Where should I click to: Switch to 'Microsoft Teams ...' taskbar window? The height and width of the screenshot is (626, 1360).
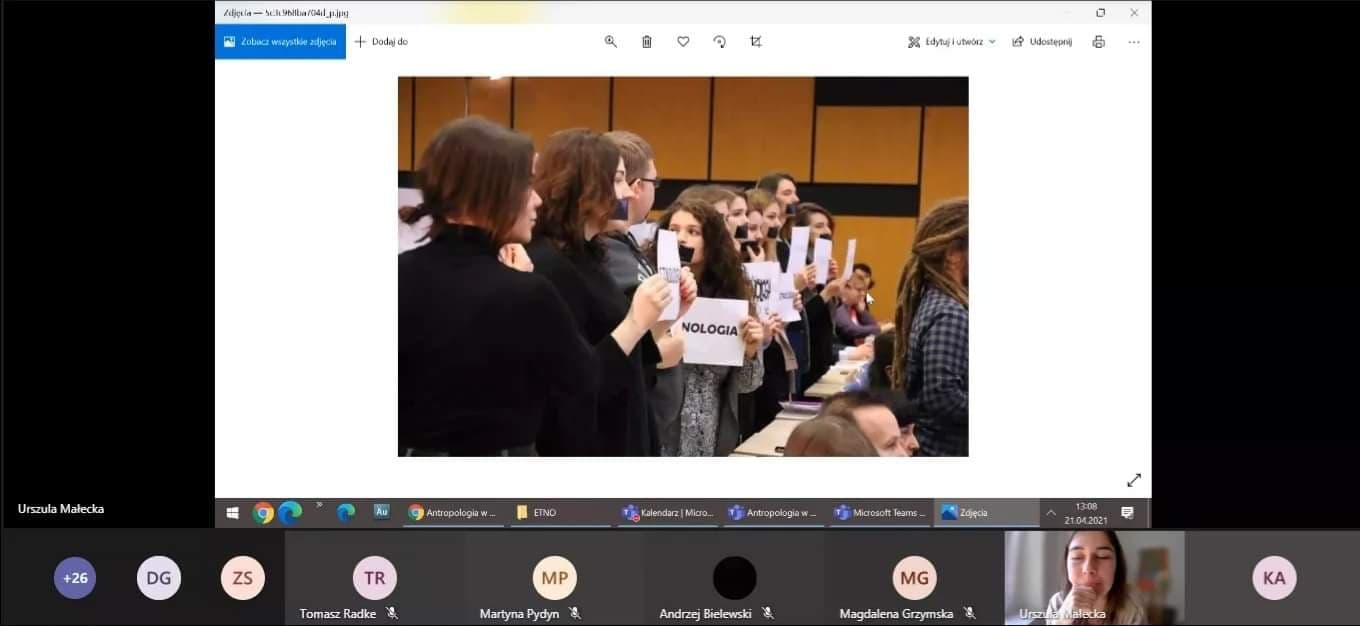pos(880,512)
